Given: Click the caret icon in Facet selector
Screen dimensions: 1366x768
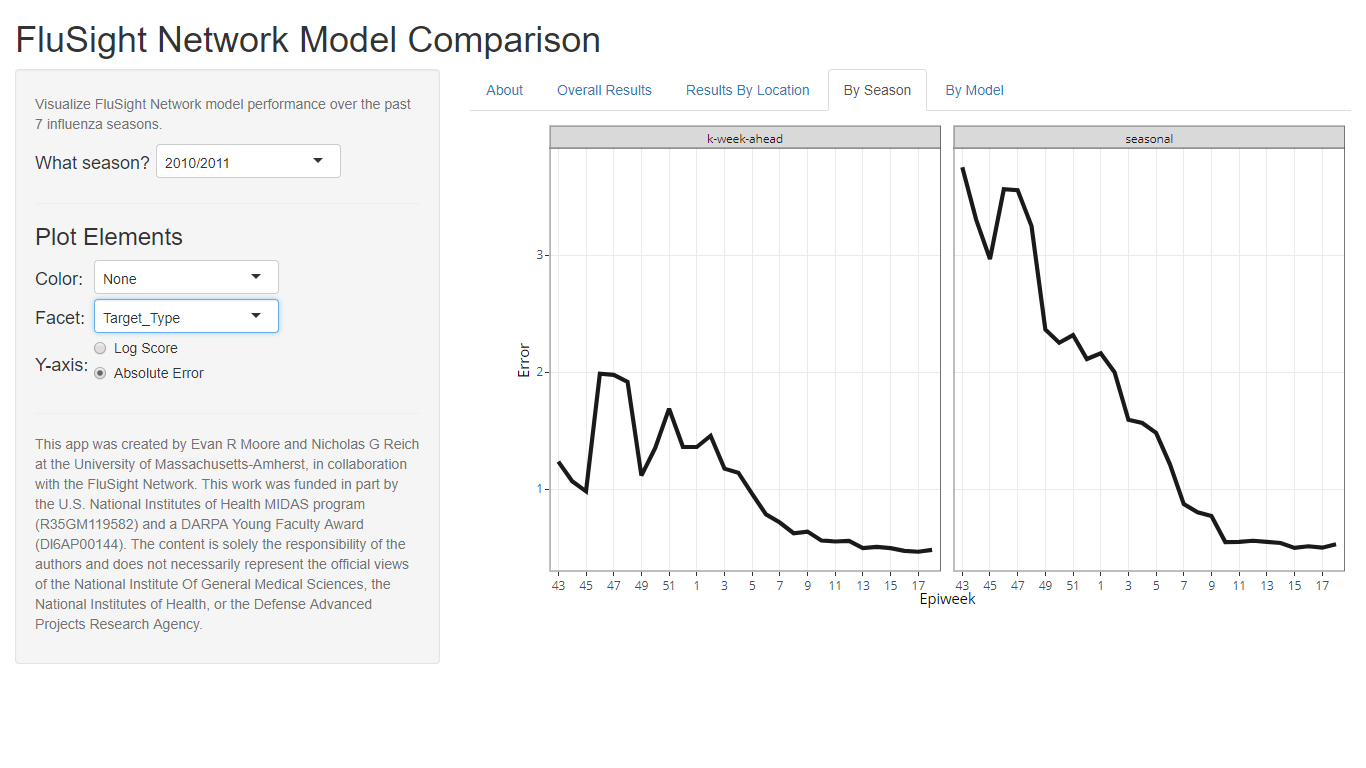Looking at the screenshot, I should (x=256, y=315).
